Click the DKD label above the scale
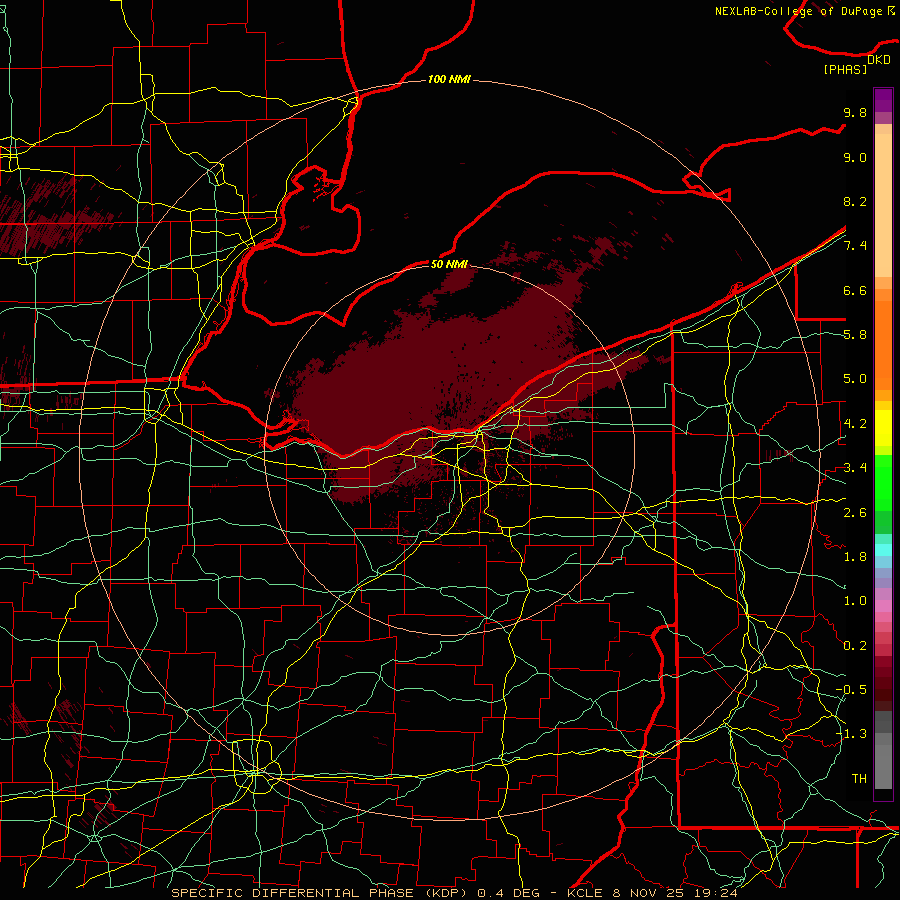This screenshot has height=900, width=900. (x=879, y=60)
